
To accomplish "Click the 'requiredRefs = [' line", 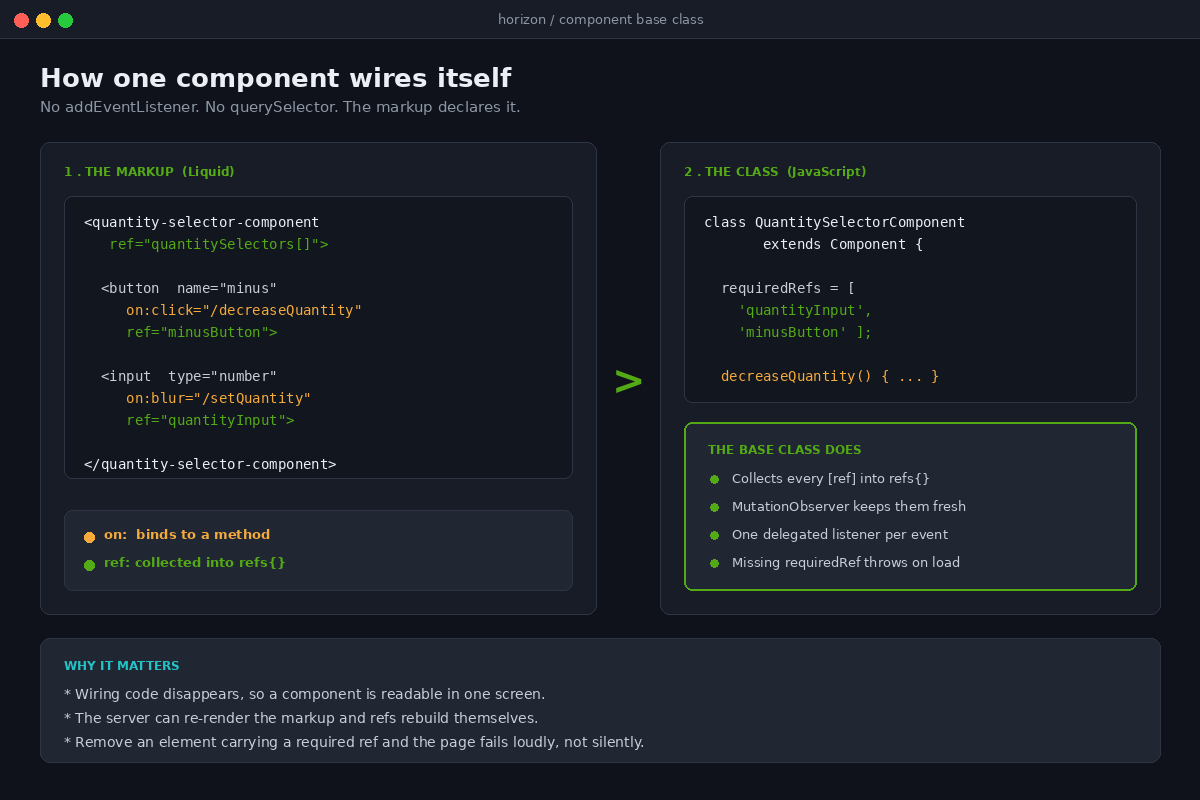I will coord(788,288).
